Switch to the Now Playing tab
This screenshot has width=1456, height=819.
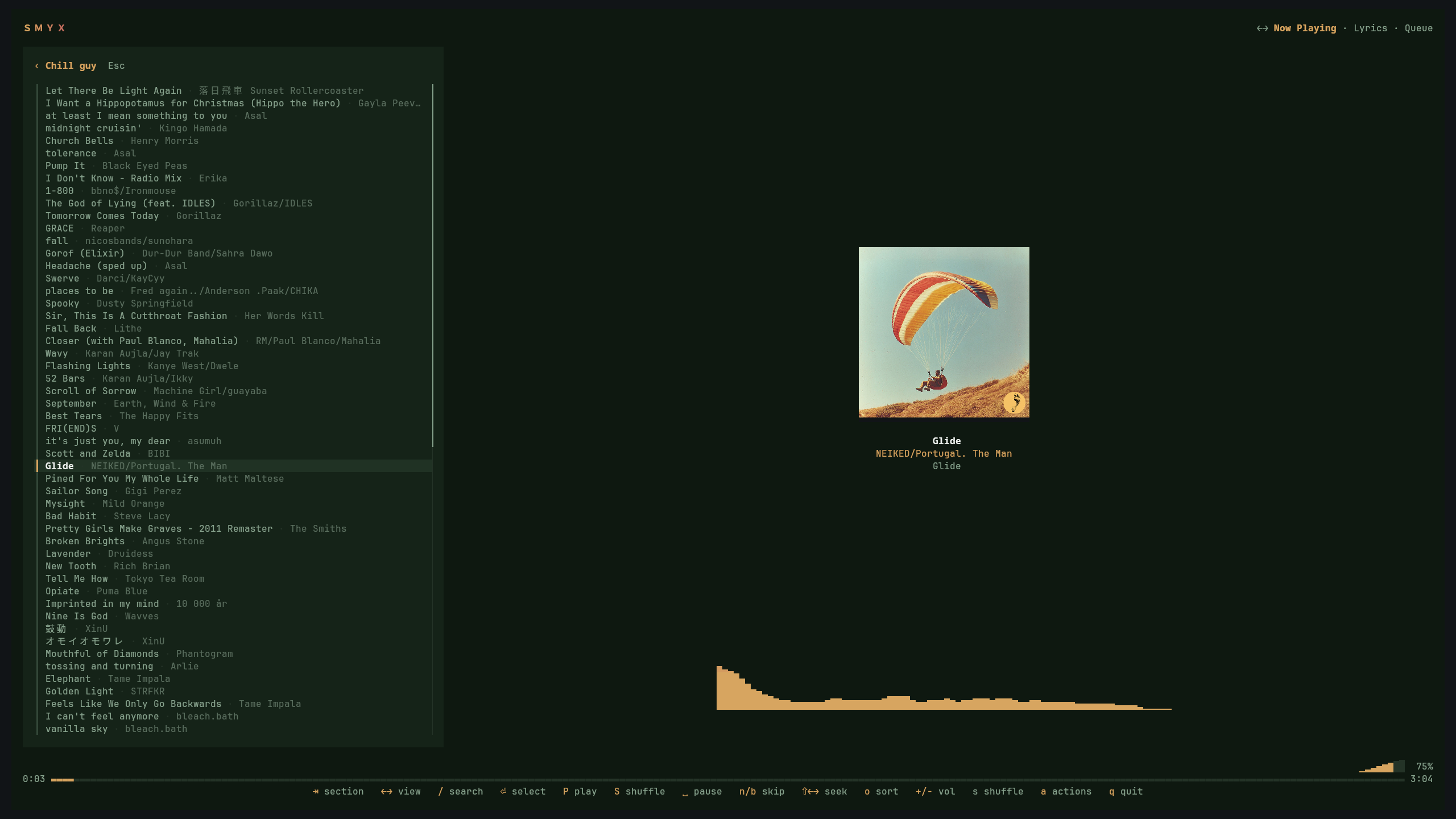[1305, 28]
